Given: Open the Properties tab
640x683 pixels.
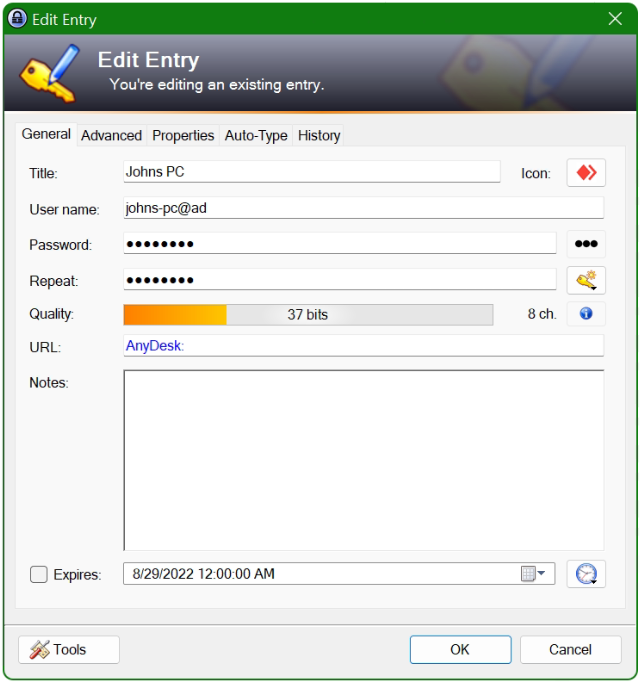Looking at the screenshot, I should tap(183, 135).
